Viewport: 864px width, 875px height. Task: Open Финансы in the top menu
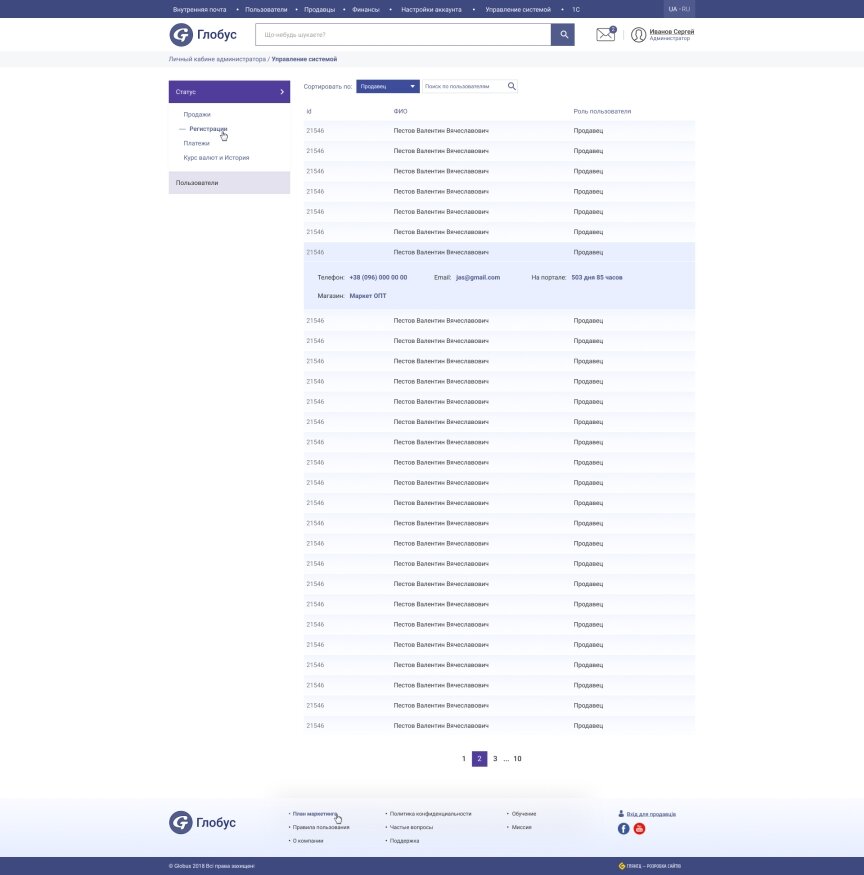(366, 9)
